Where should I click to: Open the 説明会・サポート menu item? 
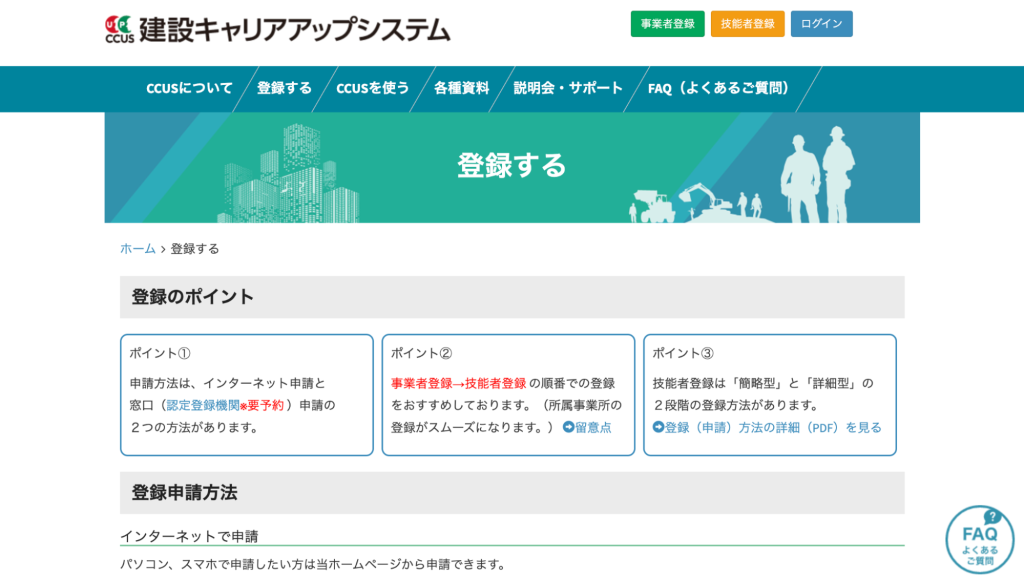[x=568, y=88]
